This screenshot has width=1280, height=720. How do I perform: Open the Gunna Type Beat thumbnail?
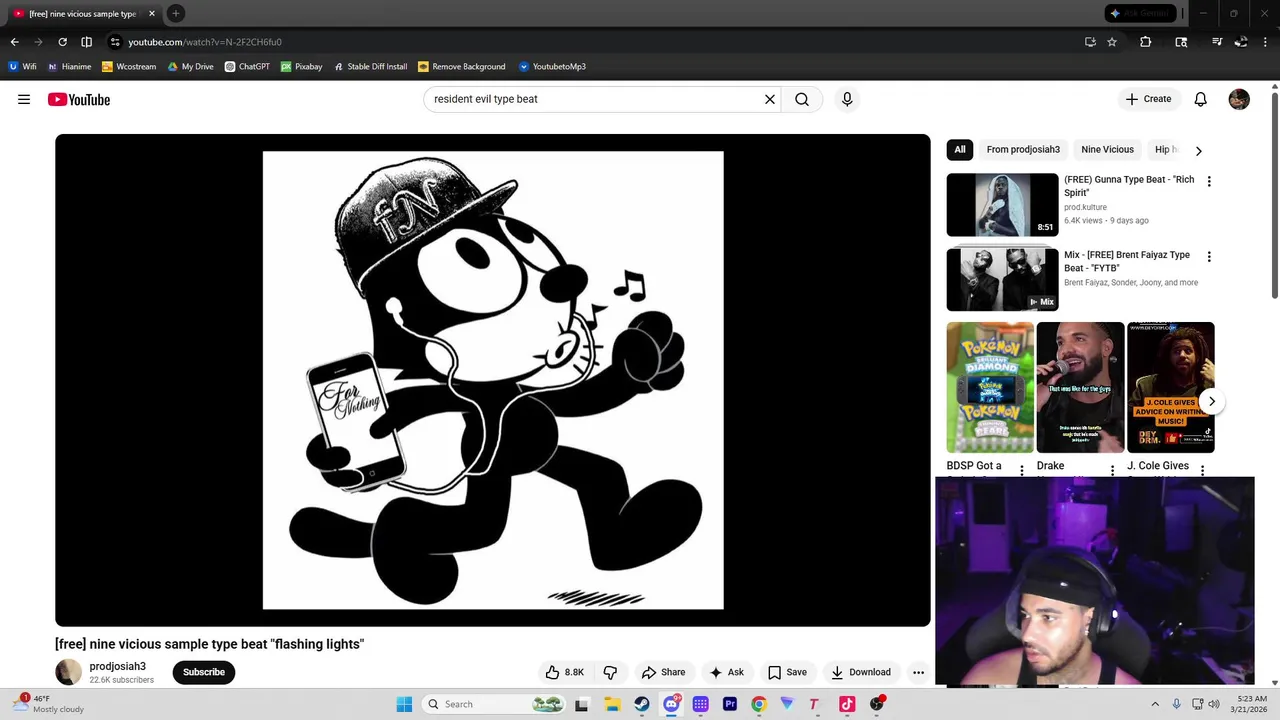click(1002, 205)
